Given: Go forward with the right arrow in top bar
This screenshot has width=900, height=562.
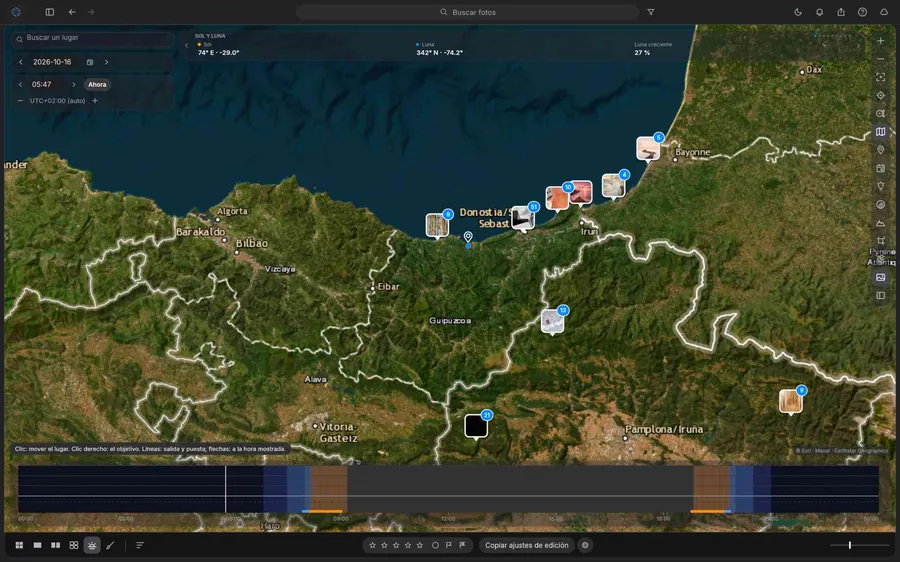Looking at the screenshot, I should tap(91, 12).
